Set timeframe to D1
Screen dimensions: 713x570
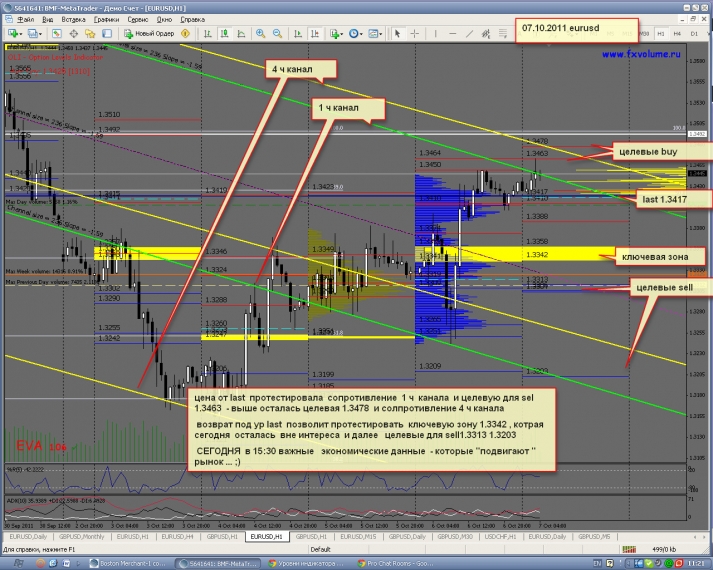[x=694, y=34]
